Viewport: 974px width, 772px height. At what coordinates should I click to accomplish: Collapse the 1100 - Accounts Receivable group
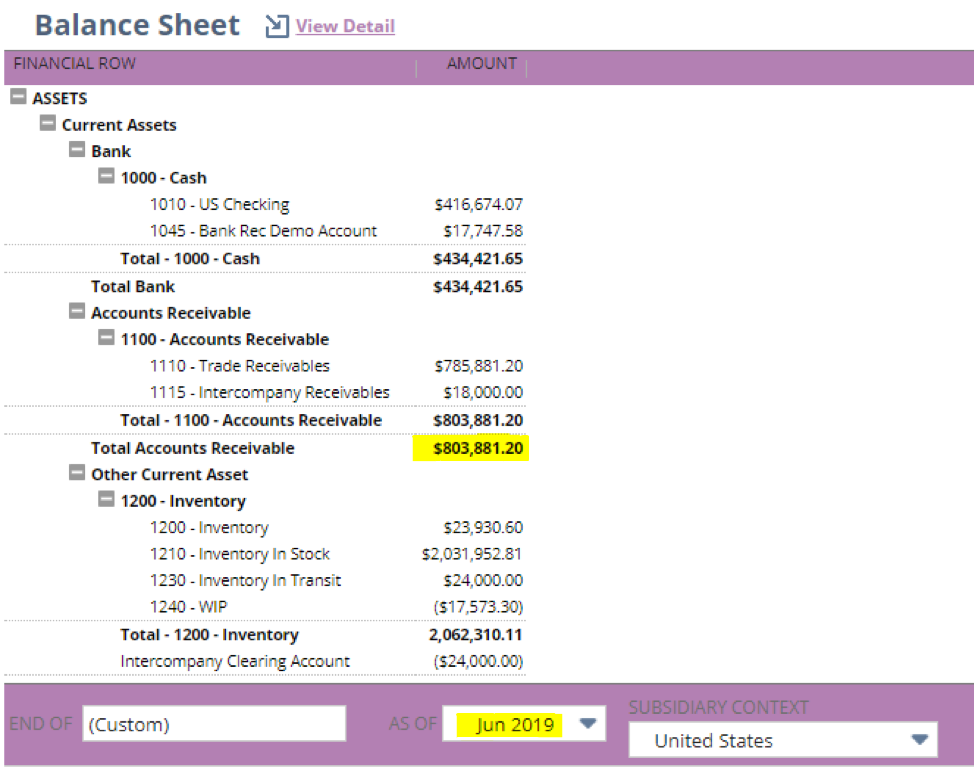(x=106, y=338)
